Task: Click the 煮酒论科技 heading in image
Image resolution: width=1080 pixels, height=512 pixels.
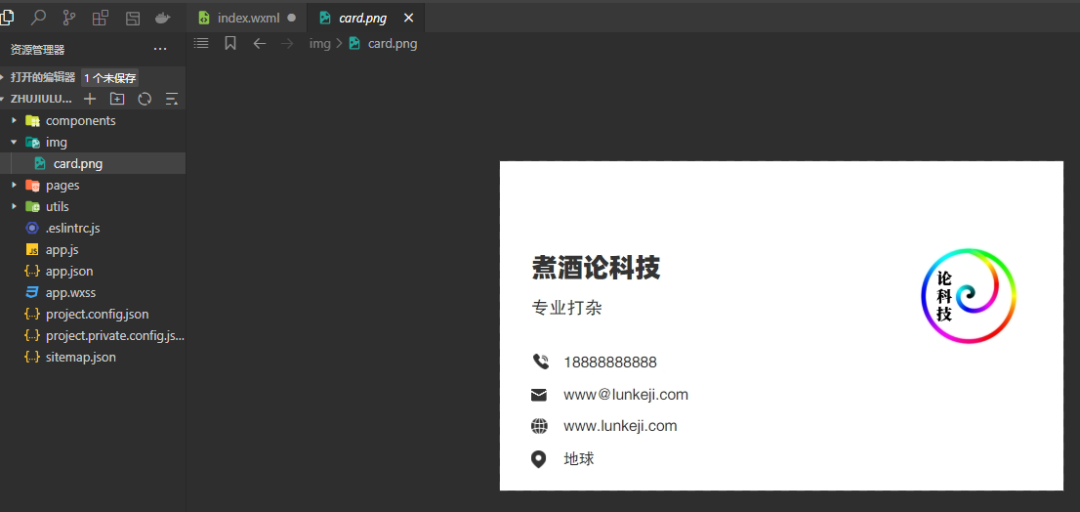Action: pyautogui.click(x=596, y=267)
